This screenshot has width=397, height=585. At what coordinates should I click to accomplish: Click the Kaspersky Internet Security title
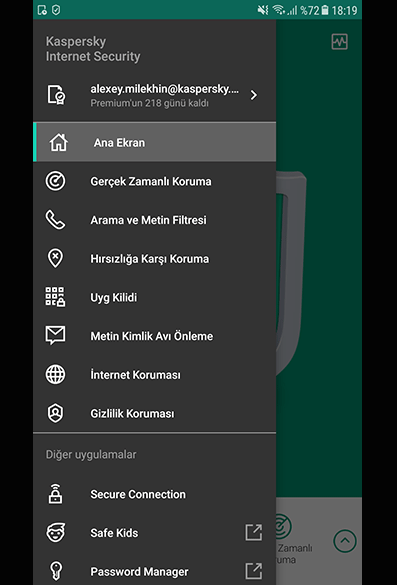[93, 49]
